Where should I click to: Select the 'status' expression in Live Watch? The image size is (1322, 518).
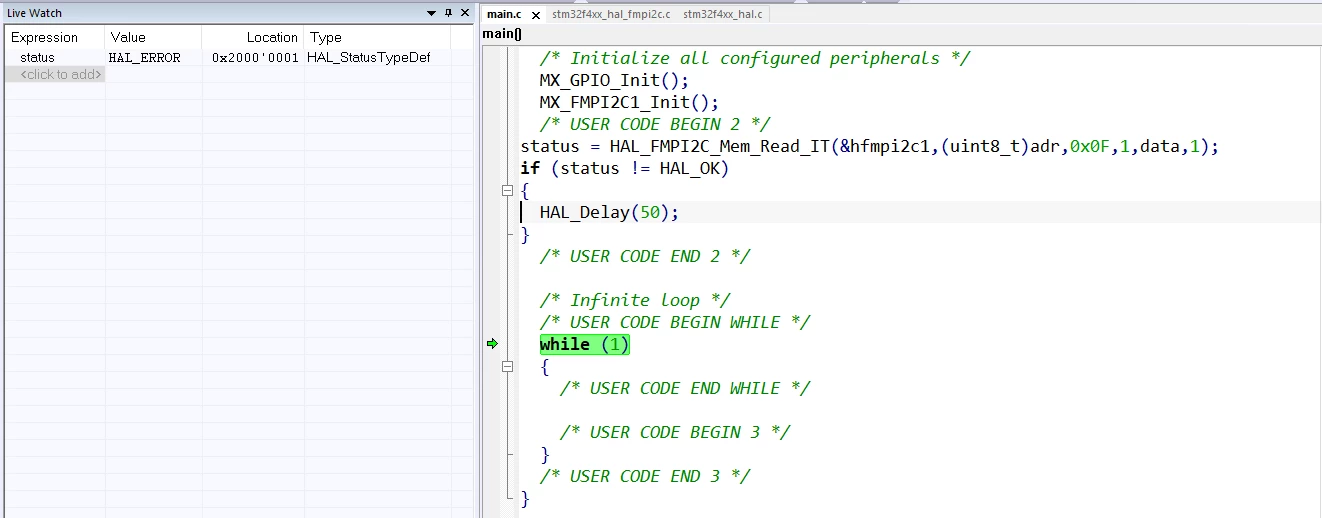pyautogui.click(x=37, y=58)
